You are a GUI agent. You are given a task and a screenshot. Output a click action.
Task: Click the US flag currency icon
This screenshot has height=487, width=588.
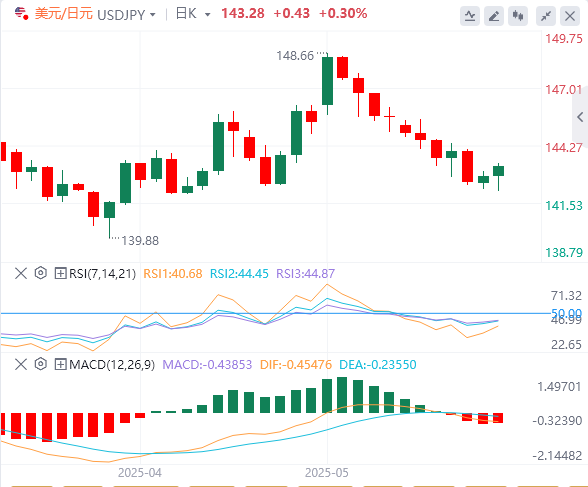(21, 13)
